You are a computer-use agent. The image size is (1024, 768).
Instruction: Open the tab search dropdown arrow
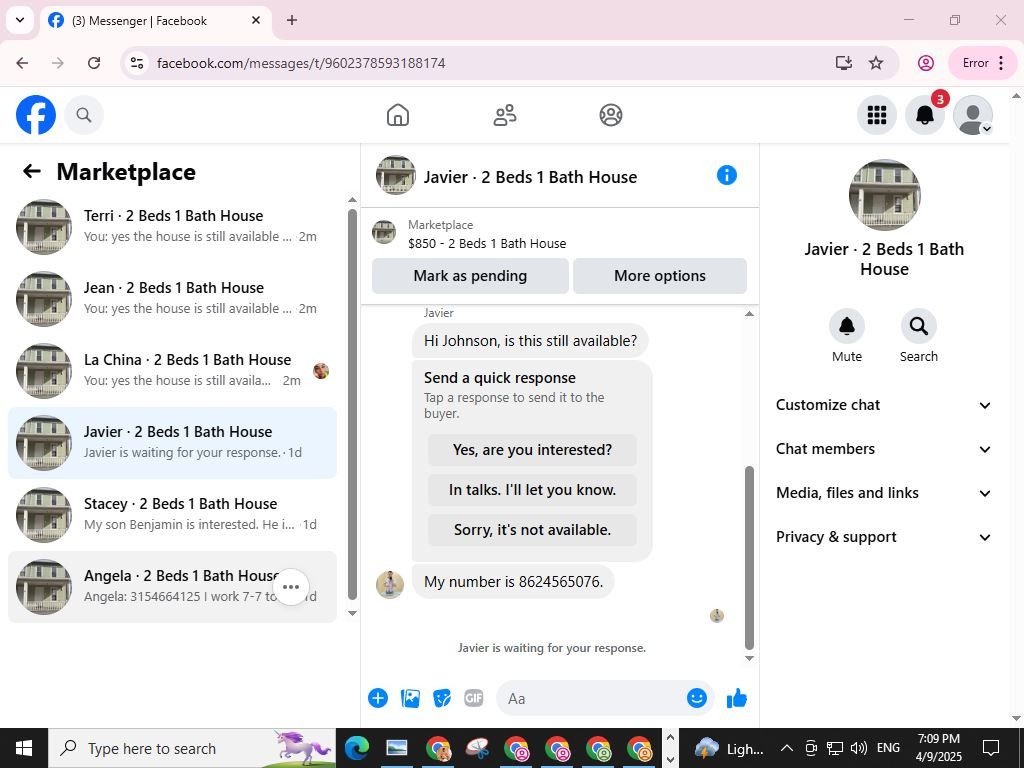[20, 20]
